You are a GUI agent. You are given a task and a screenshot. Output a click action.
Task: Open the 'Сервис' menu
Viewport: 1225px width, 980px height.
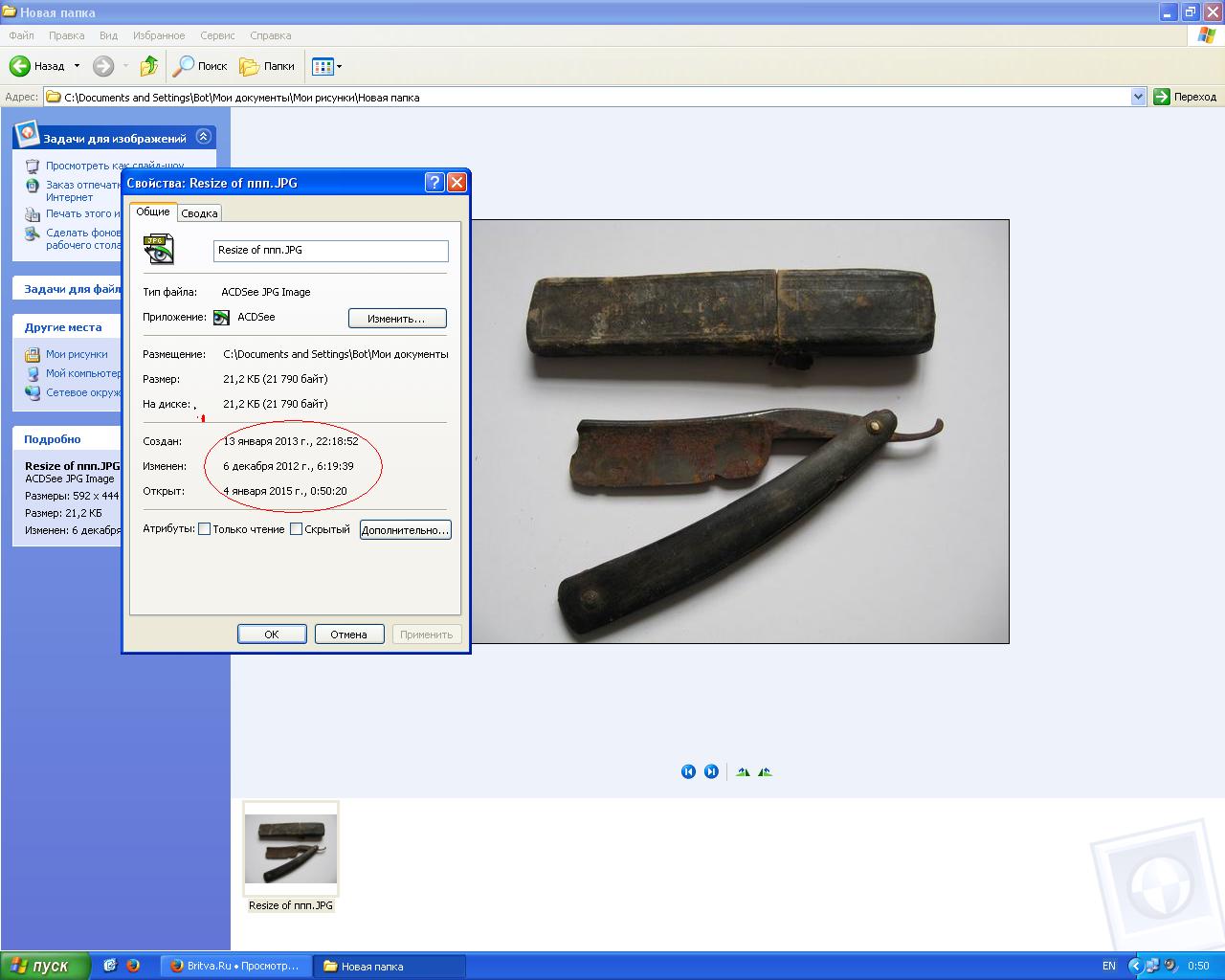(x=217, y=35)
